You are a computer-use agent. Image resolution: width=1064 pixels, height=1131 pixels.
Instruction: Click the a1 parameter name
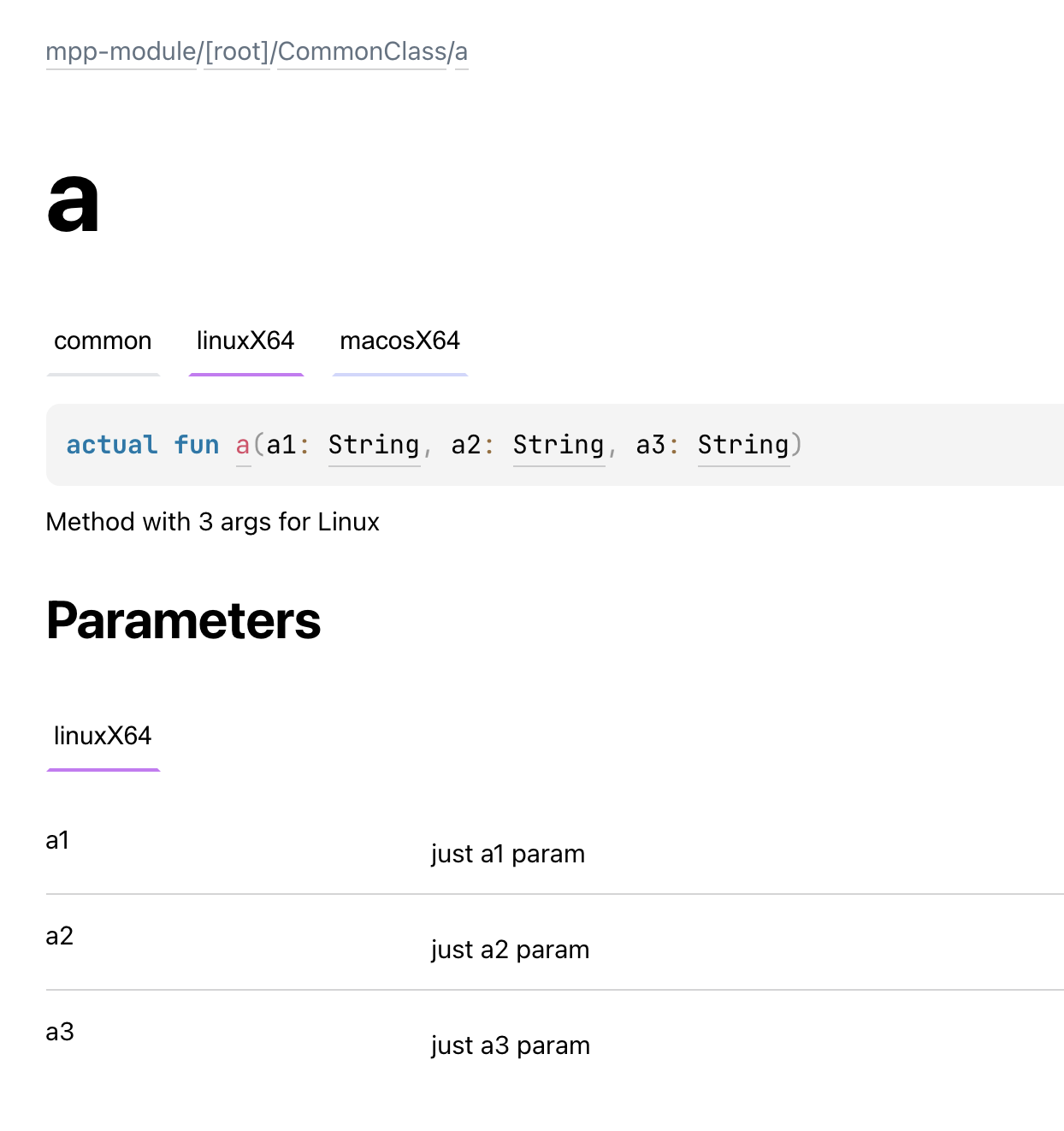click(x=58, y=840)
